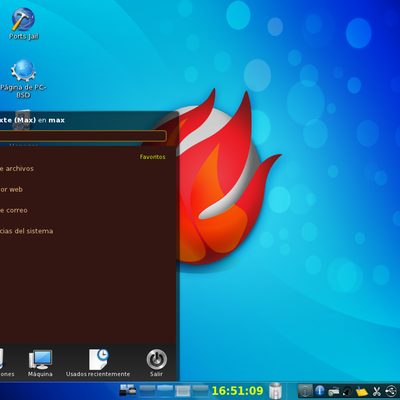
Task: Switch to the second virtual desktop pager
Action: (x=165, y=390)
